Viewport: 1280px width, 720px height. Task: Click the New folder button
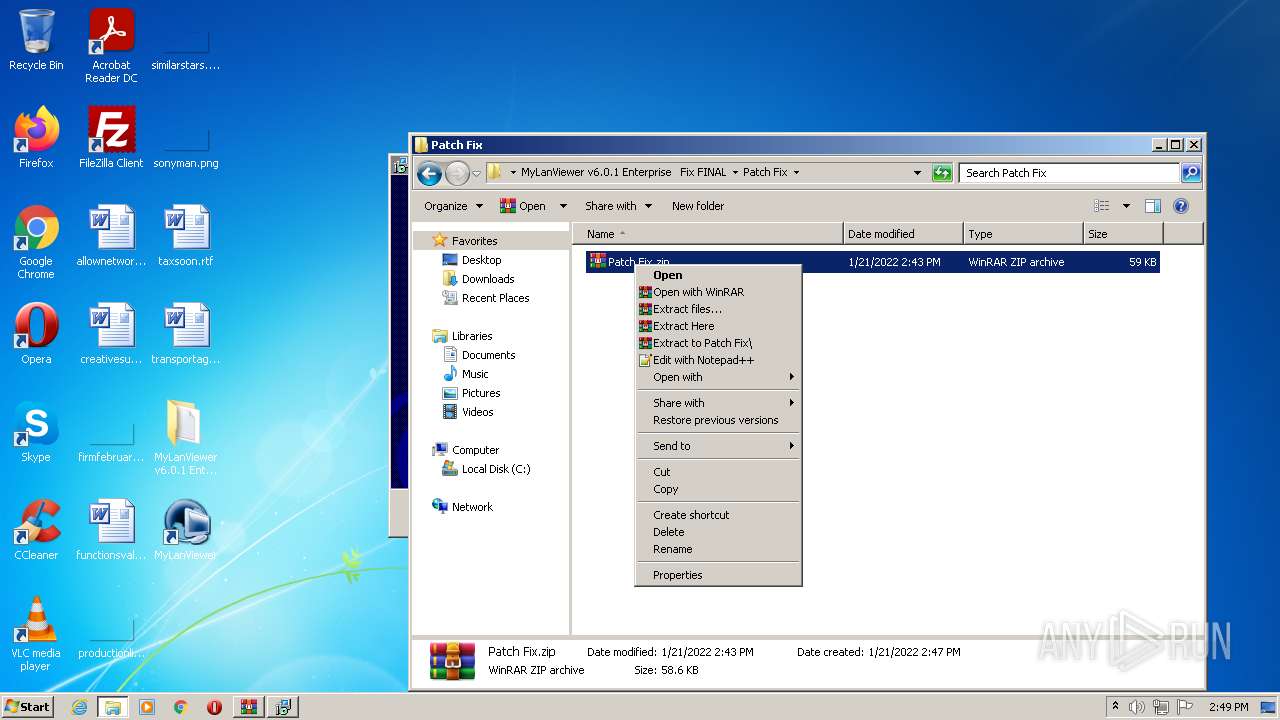tap(698, 206)
